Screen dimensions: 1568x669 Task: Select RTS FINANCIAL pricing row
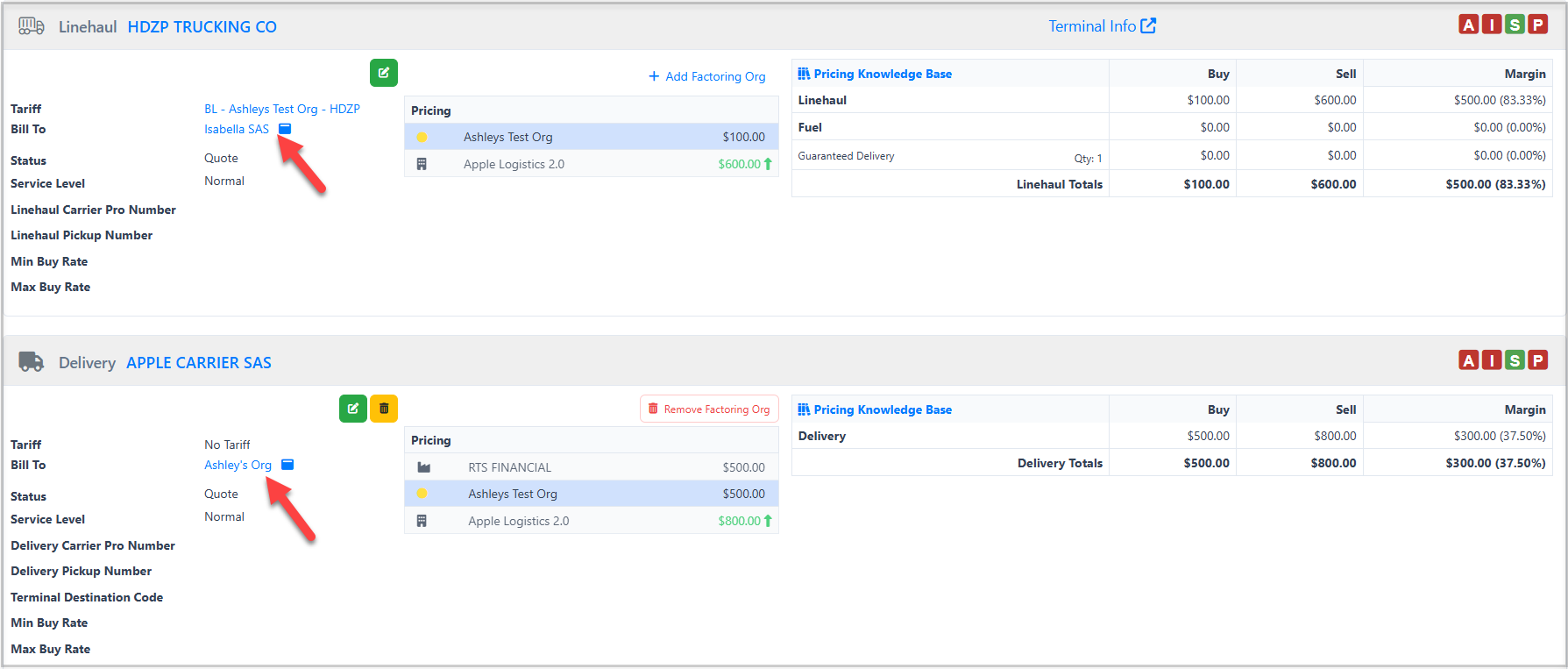point(592,467)
